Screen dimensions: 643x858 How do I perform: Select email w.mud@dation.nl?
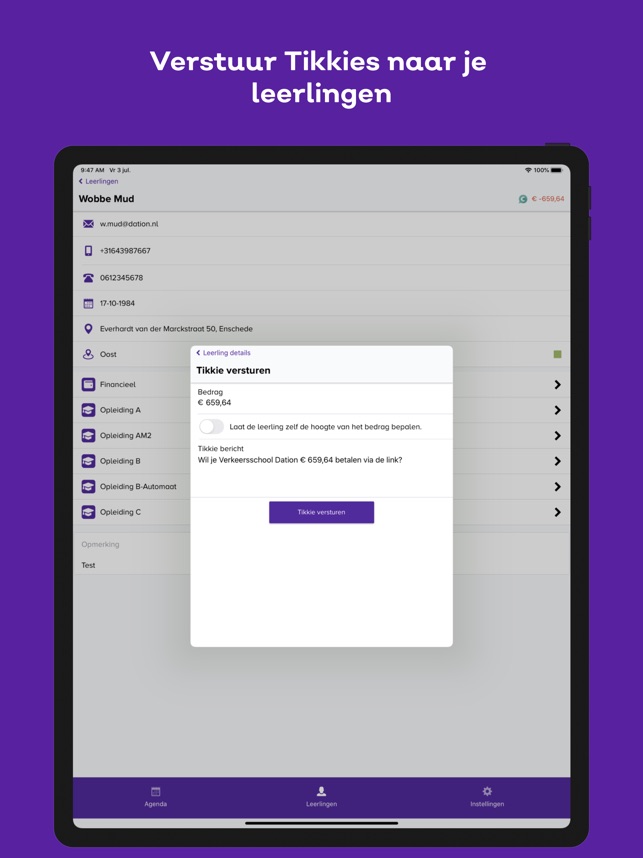(x=129, y=224)
